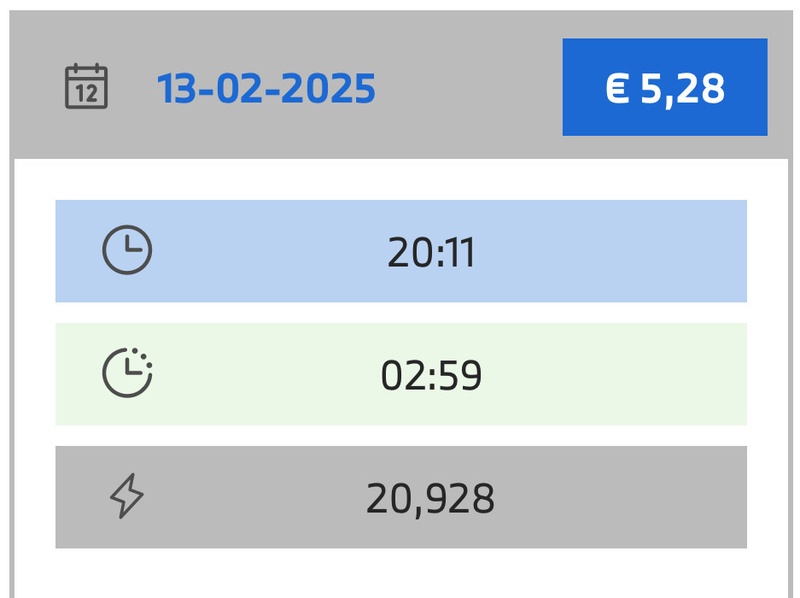Select the start time value 20:11

point(431,253)
